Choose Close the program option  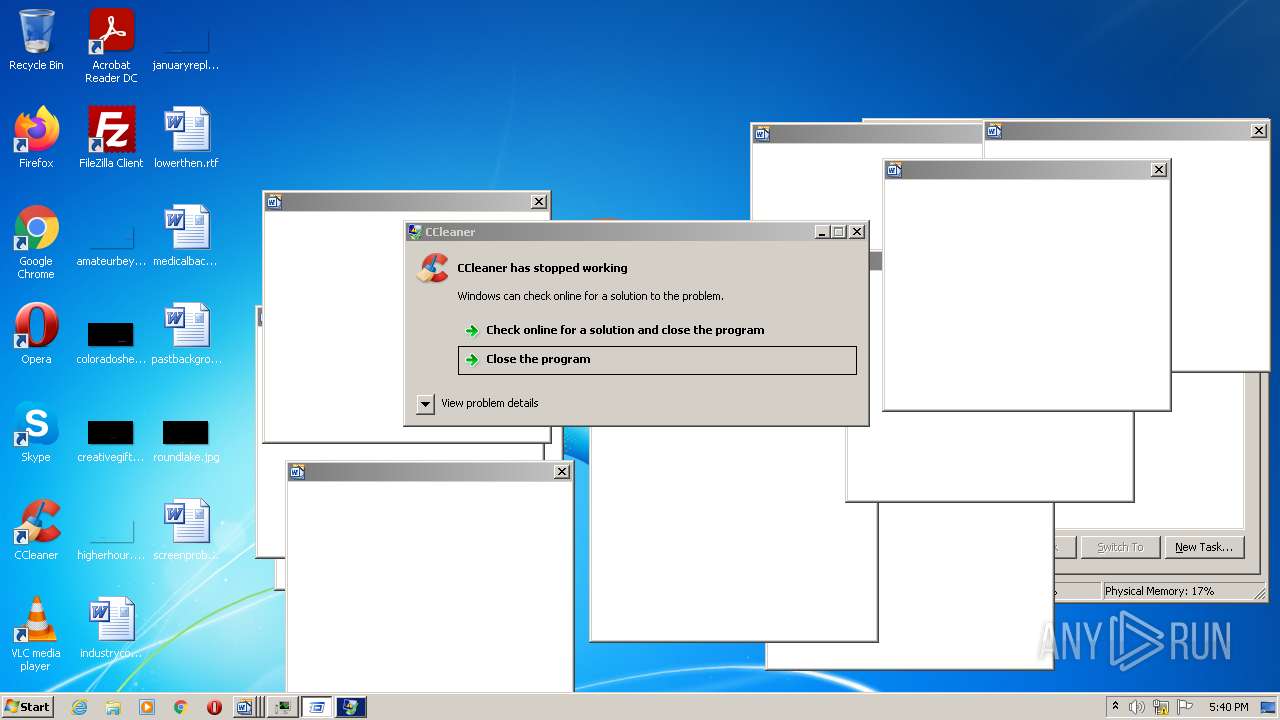pyautogui.click(x=657, y=360)
